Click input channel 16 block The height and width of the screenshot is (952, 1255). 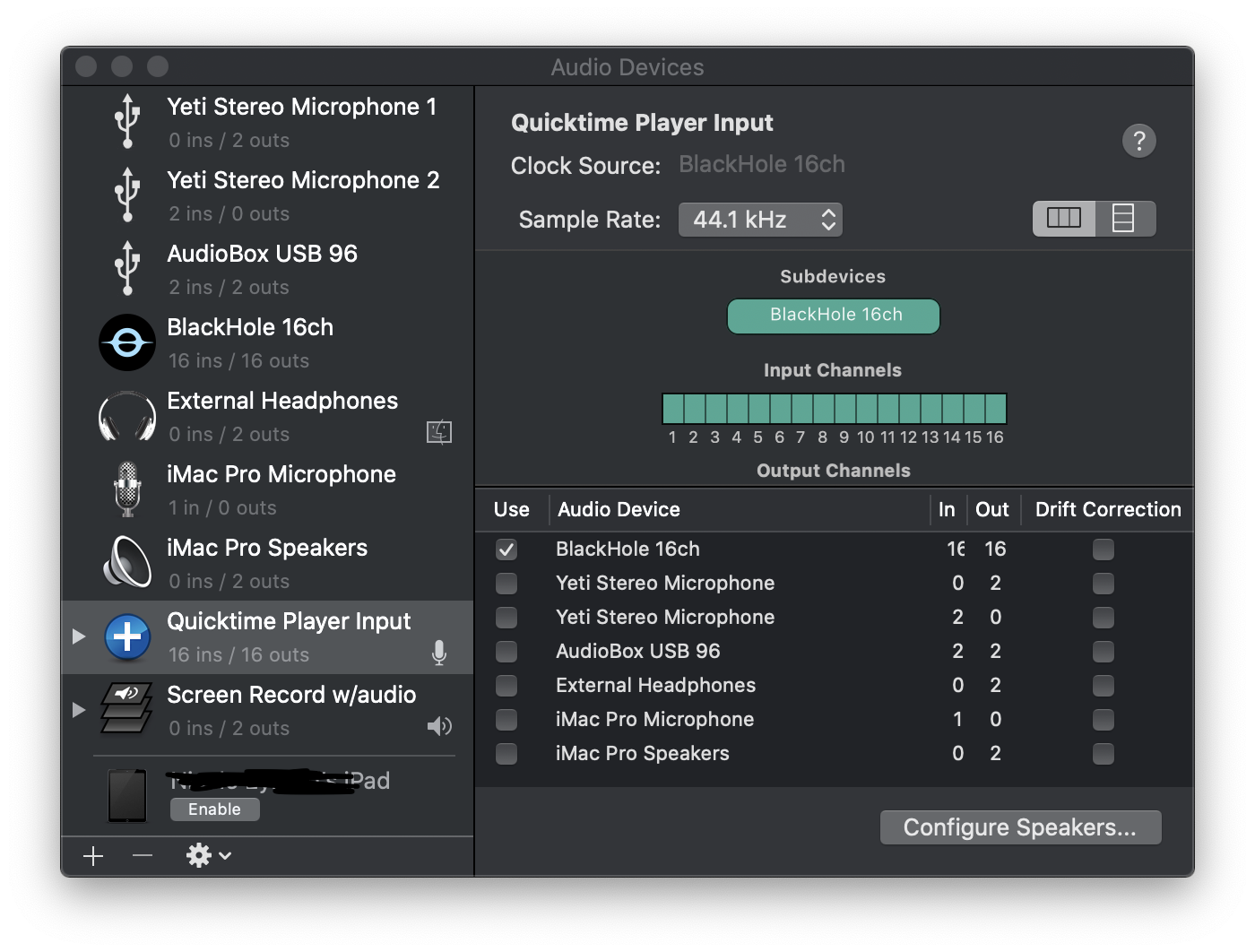click(996, 409)
